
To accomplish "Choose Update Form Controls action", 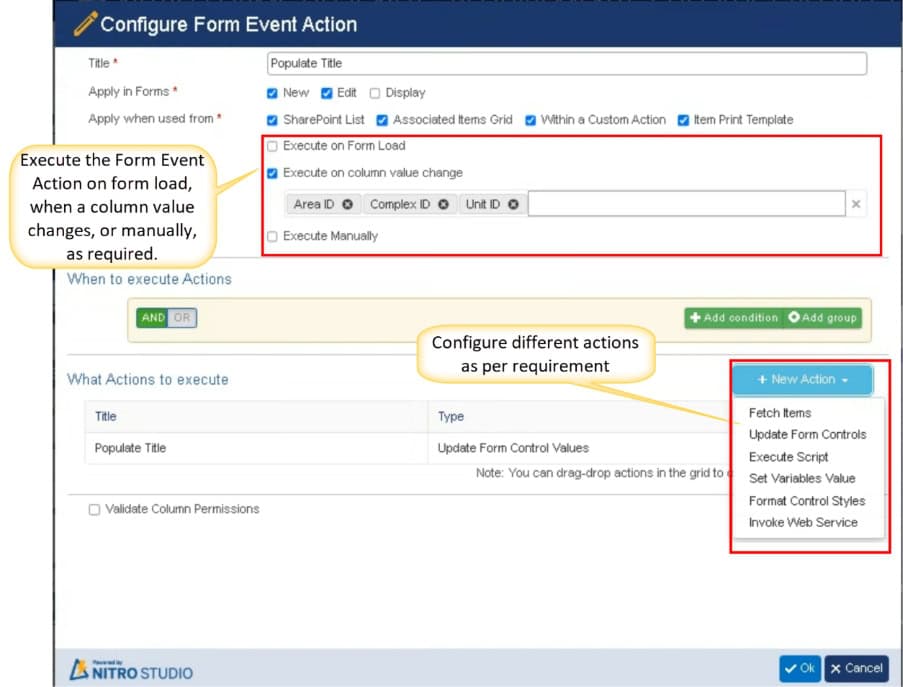I will tap(807, 435).
